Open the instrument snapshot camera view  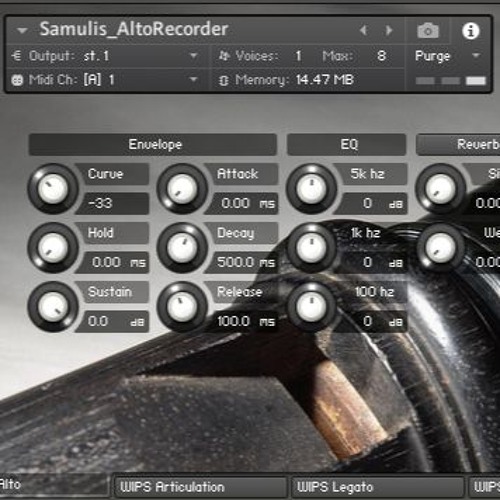pos(428,31)
